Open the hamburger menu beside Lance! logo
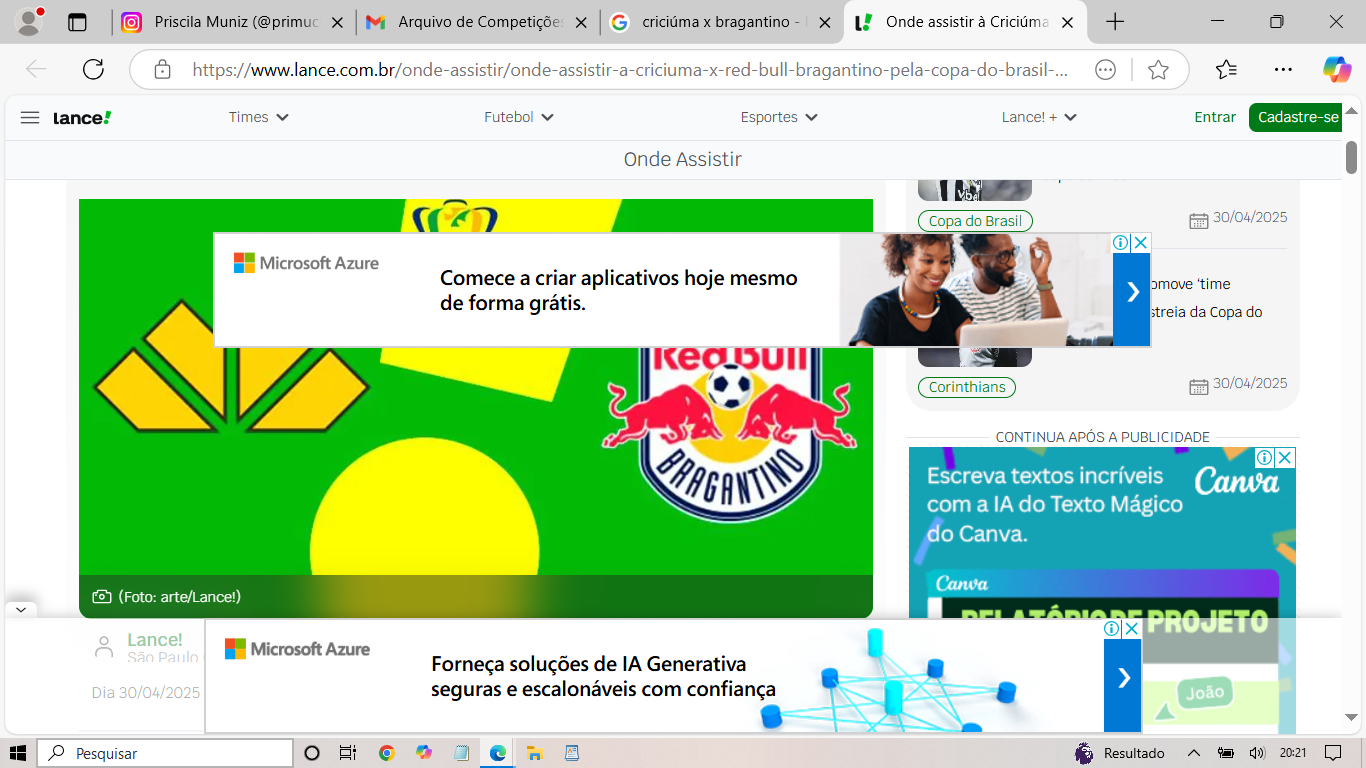1366x768 pixels. click(x=30, y=117)
